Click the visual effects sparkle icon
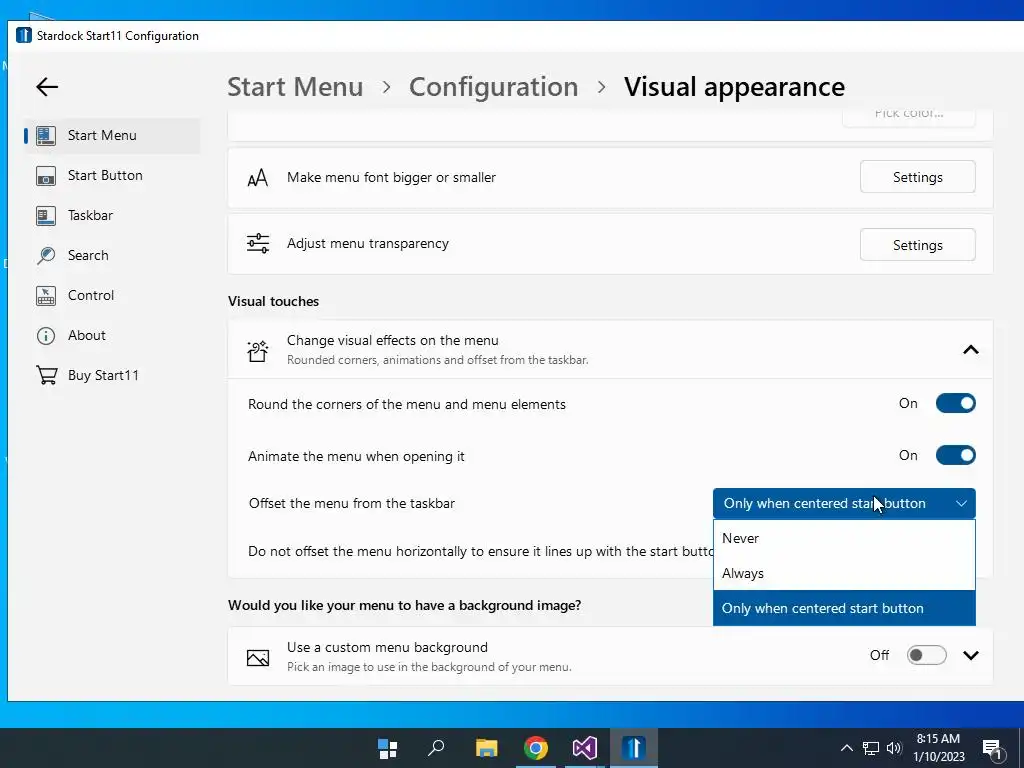The height and width of the screenshot is (768, 1024). [x=257, y=351]
